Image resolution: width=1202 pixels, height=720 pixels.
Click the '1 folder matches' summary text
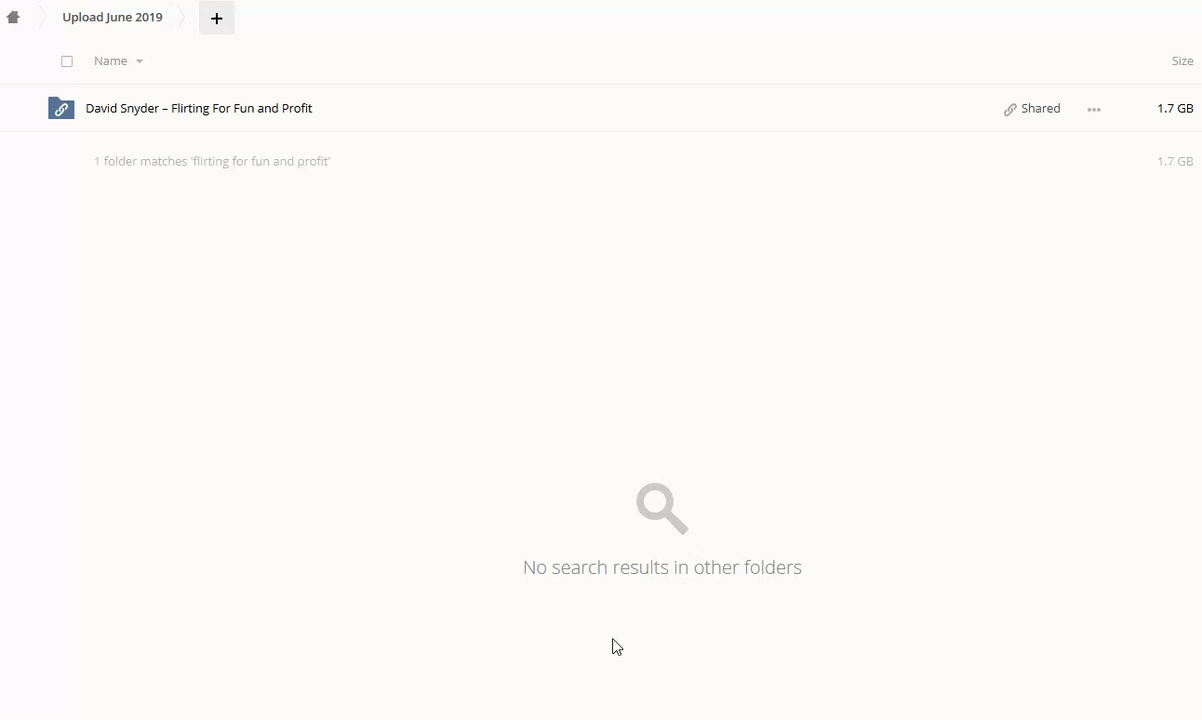click(212, 161)
